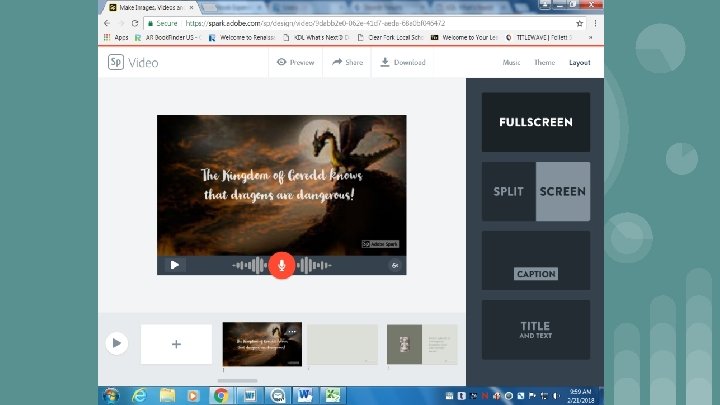Switch to the Layout tab
The height and width of the screenshot is (405, 720).
[x=579, y=62]
